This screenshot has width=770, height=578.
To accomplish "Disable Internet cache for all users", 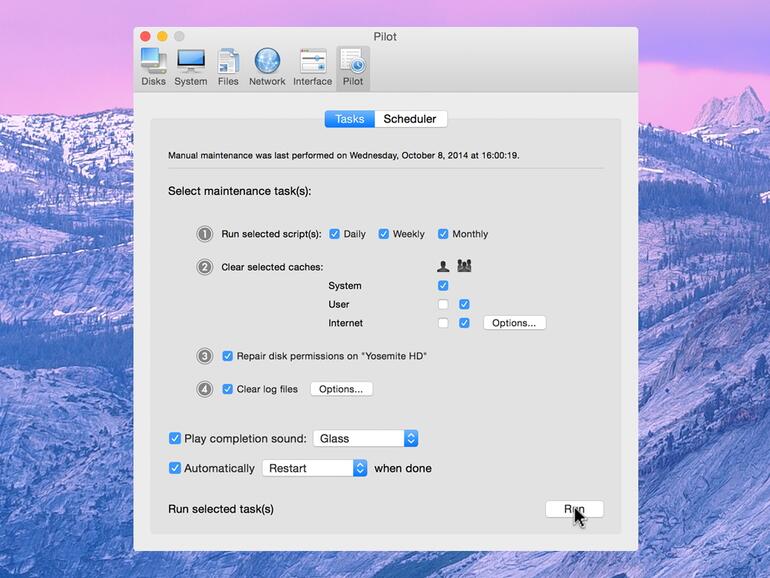I will (464, 323).
